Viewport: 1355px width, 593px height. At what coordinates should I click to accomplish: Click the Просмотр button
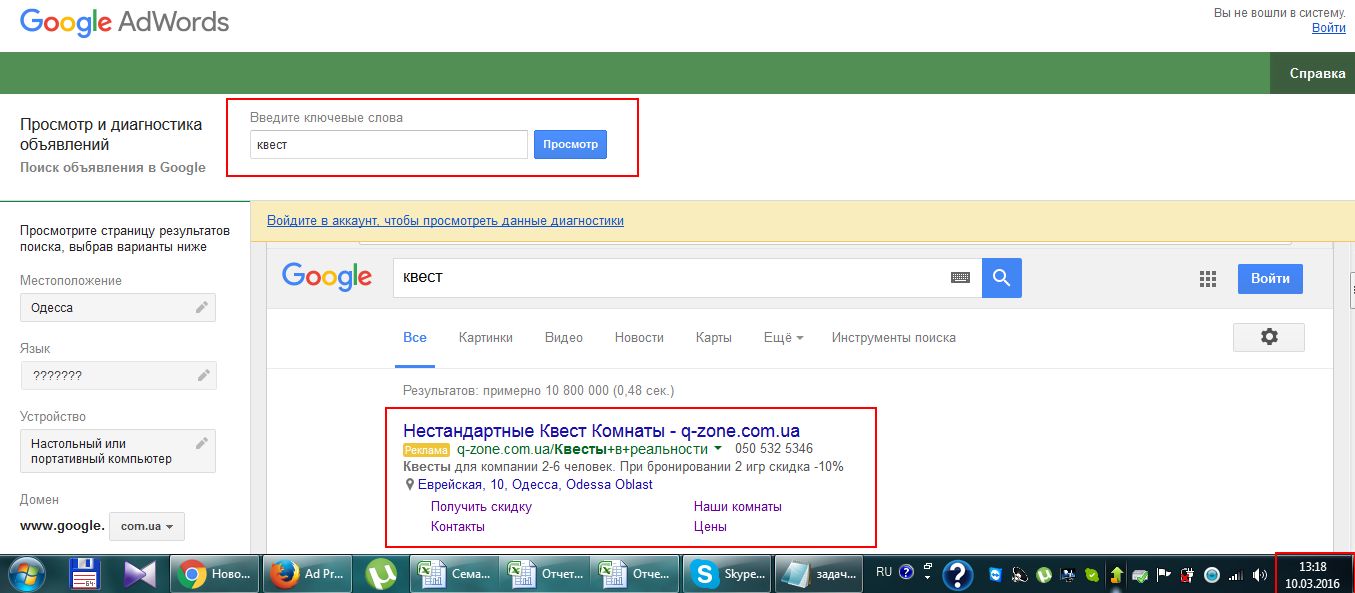click(570, 144)
